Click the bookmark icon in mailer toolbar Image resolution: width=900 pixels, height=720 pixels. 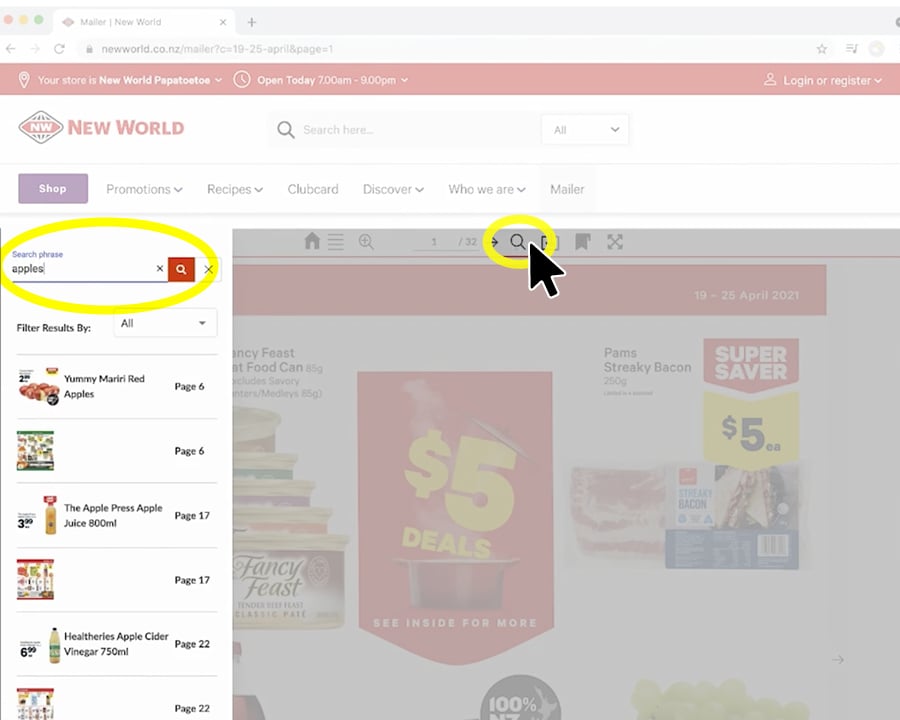click(x=582, y=242)
